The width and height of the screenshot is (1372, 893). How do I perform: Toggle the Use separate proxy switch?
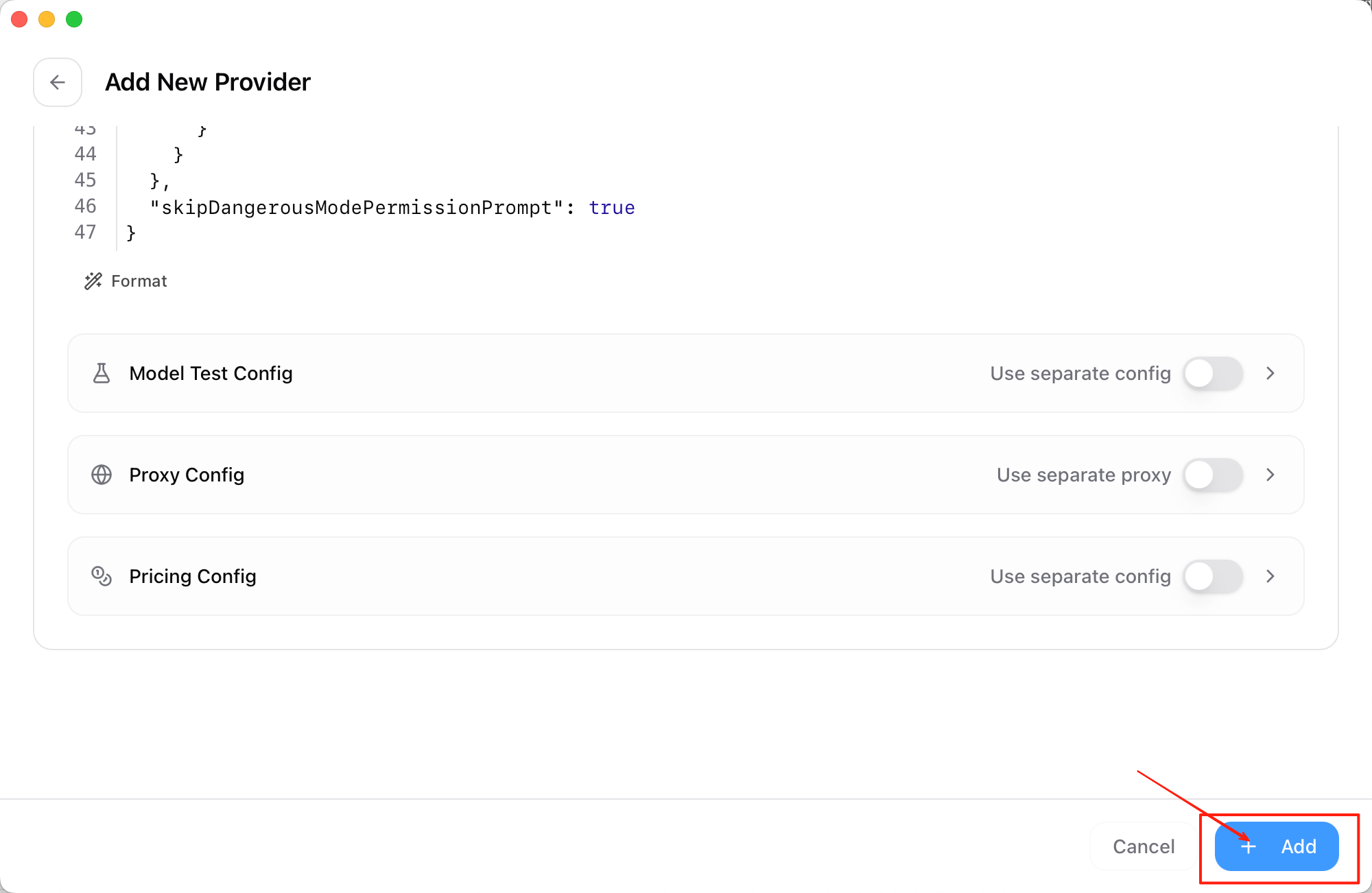tap(1212, 475)
